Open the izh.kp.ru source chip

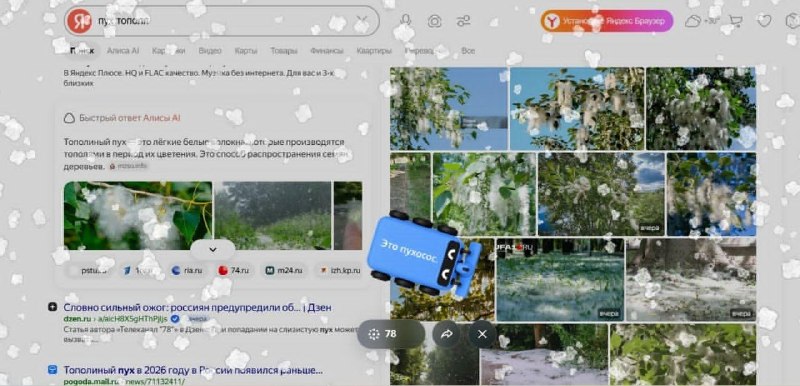tap(339, 270)
